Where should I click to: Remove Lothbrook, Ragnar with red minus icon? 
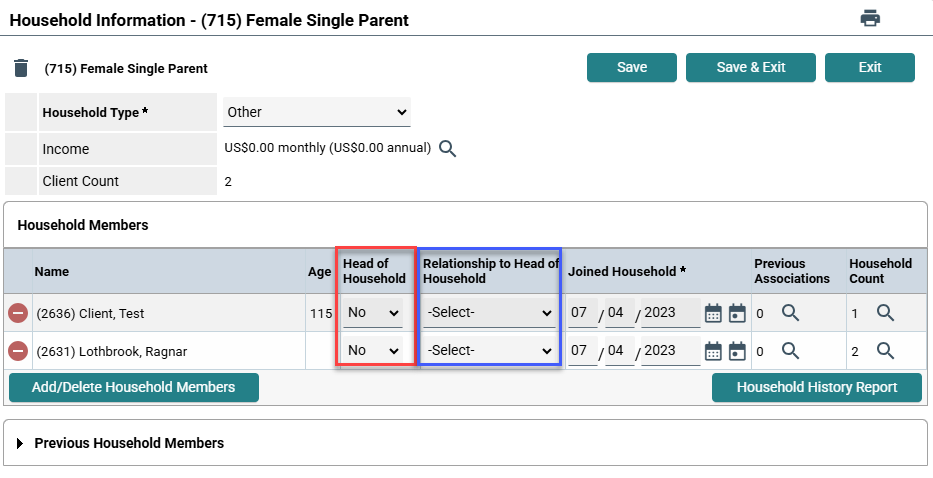click(x=18, y=351)
